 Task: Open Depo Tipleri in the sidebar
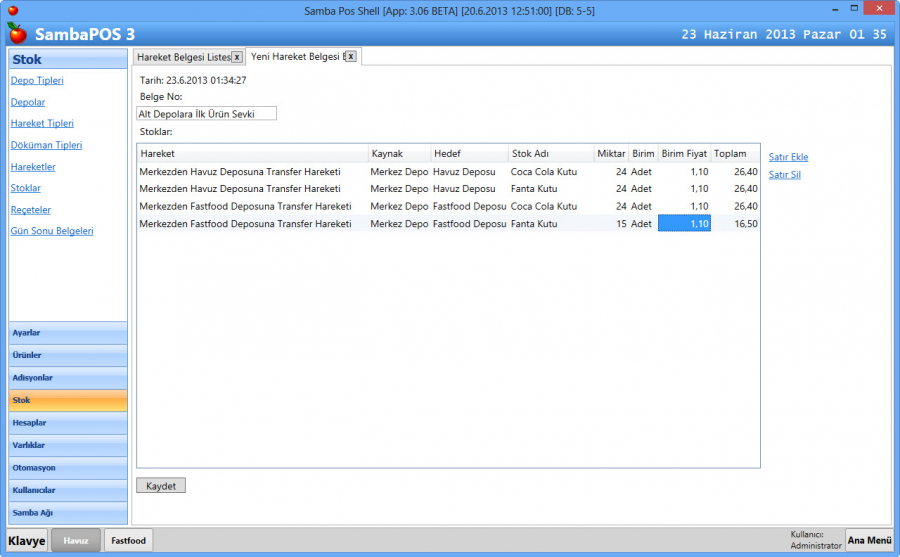click(37, 81)
